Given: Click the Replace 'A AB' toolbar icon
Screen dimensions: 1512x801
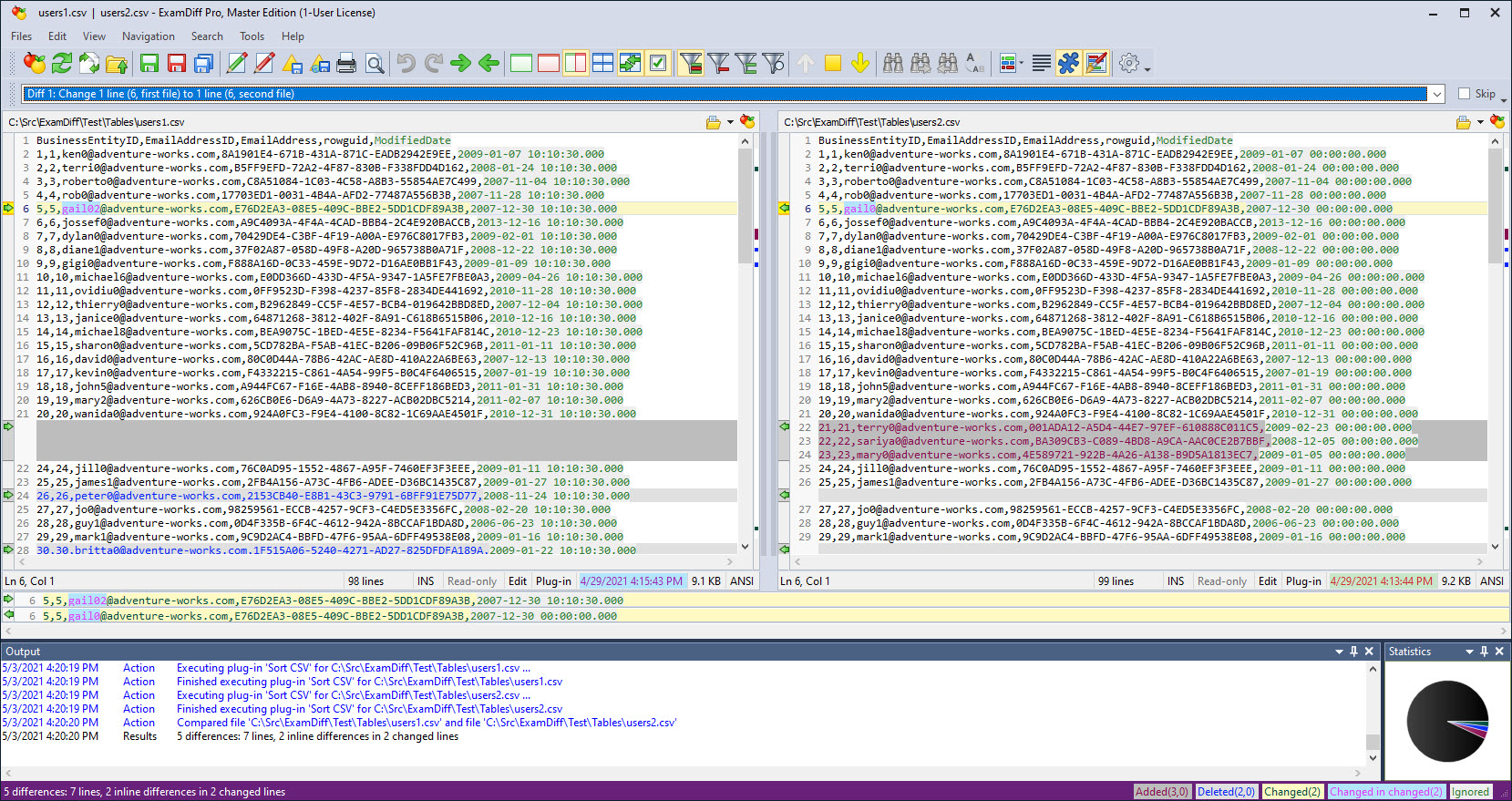Looking at the screenshot, I should [974, 63].
